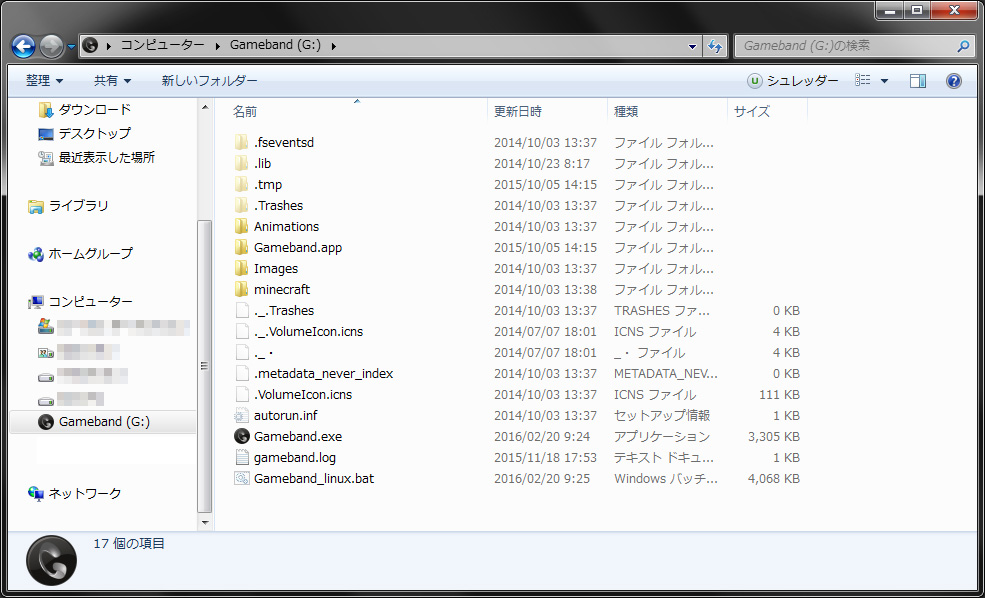Click large Gameband icon in details pane
The width and height of the screenshot is (985, 598).
pos(52,561)
